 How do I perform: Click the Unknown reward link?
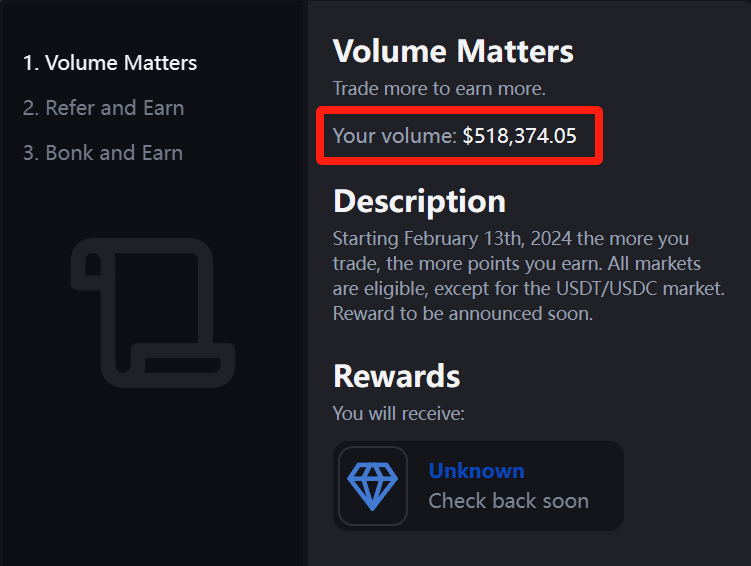point(476,471)
